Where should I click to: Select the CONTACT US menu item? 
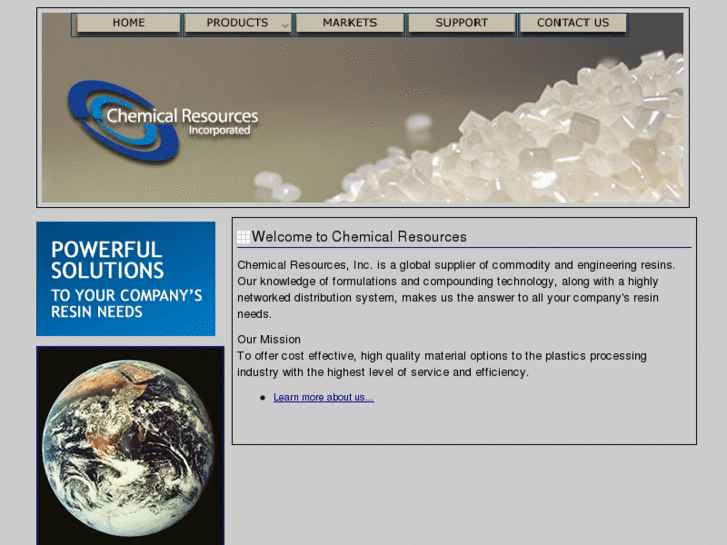[573, 23]
